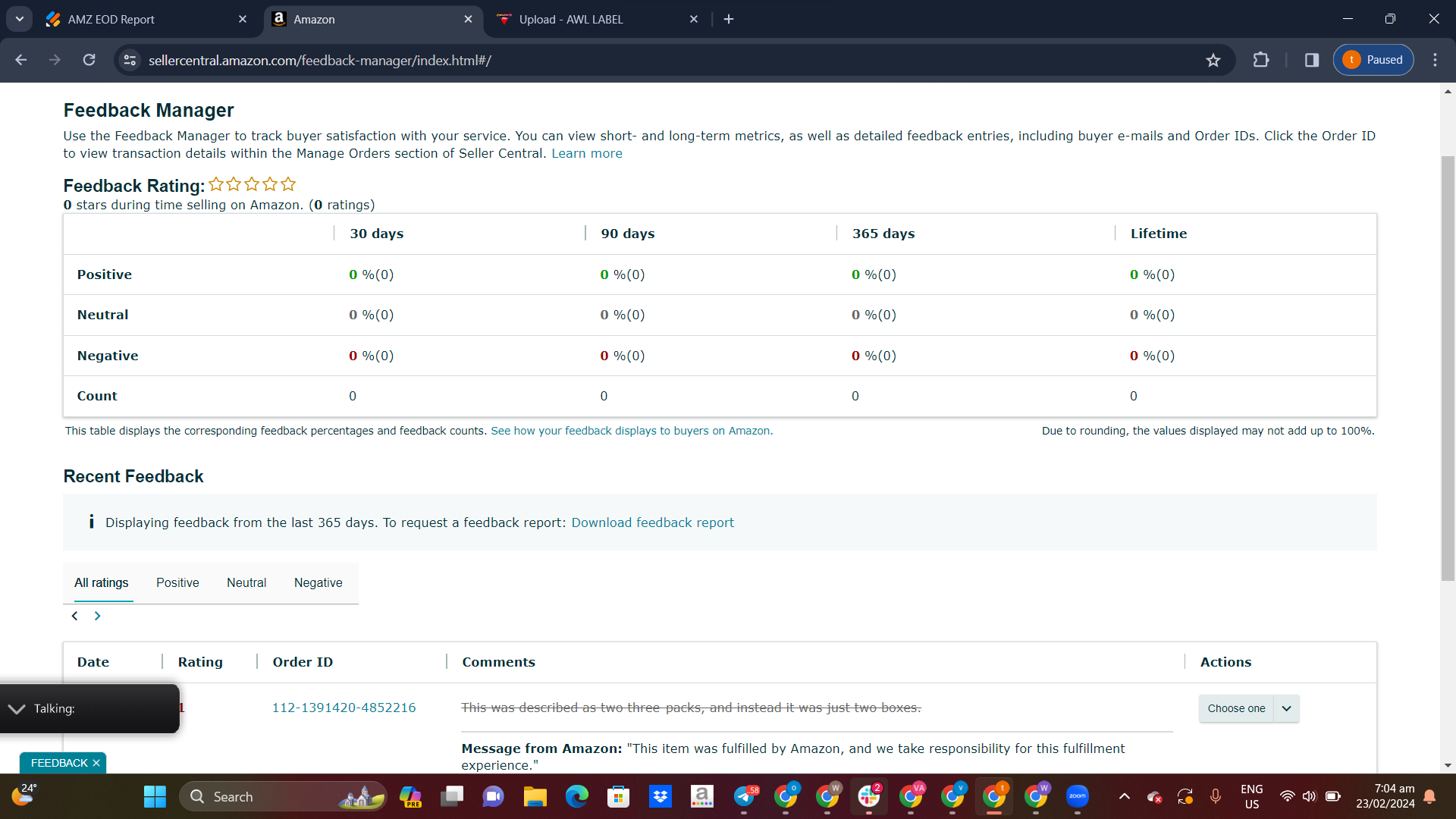Open the volume speaker tray icon

(x=1310, y=796)
